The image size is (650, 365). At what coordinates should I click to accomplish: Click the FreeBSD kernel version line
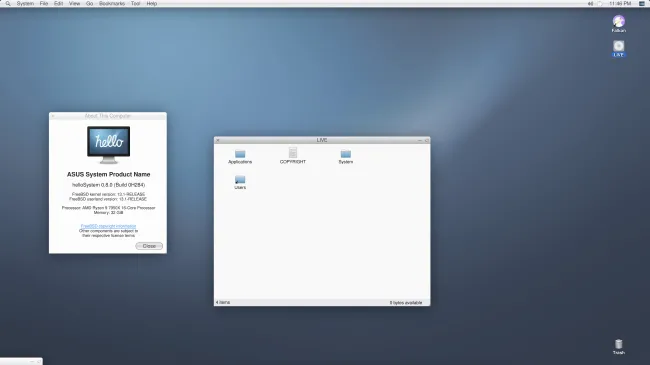[x=109, y=194]
